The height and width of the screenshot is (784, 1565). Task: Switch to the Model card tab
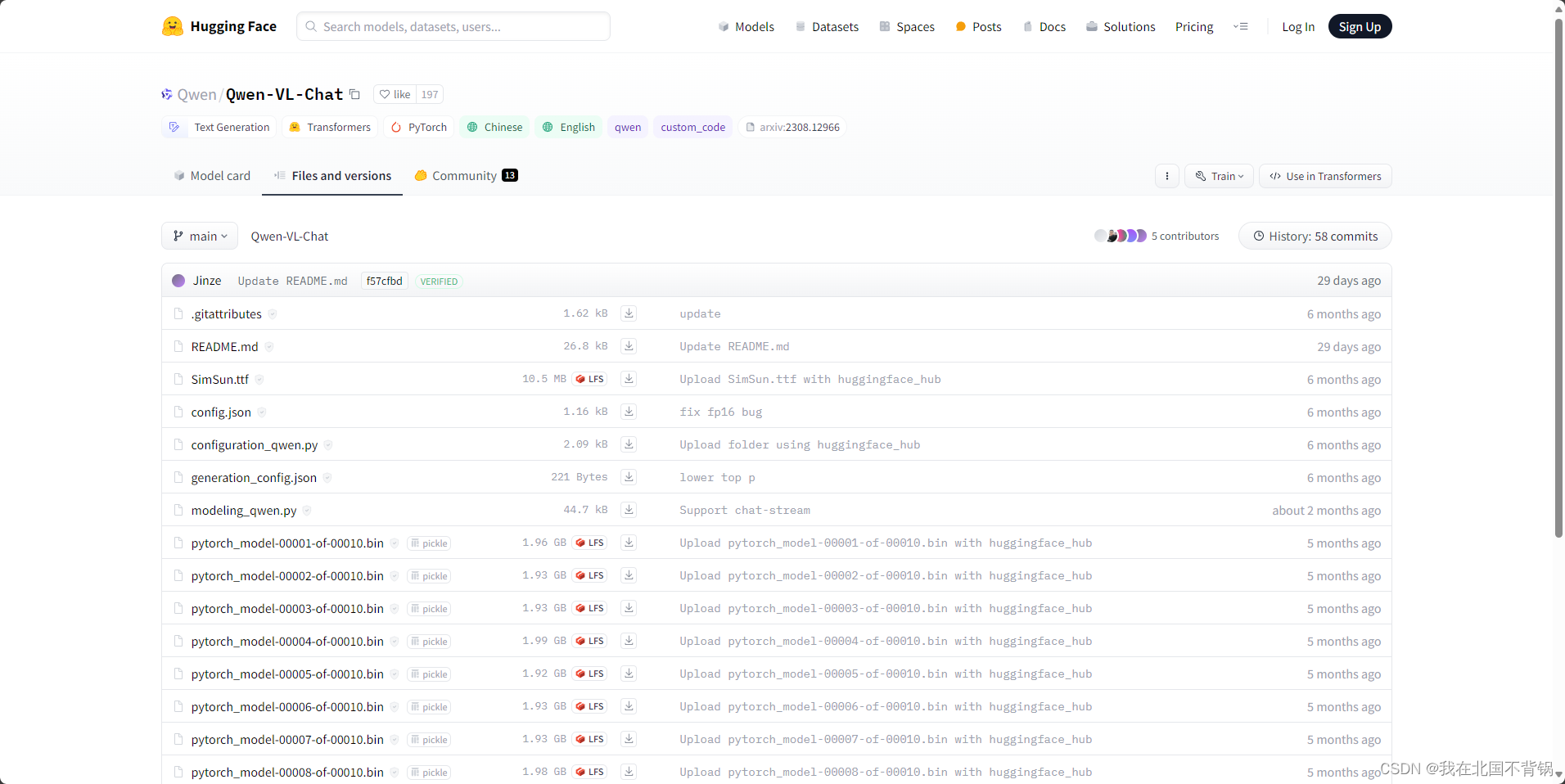[x=212, y=176]
